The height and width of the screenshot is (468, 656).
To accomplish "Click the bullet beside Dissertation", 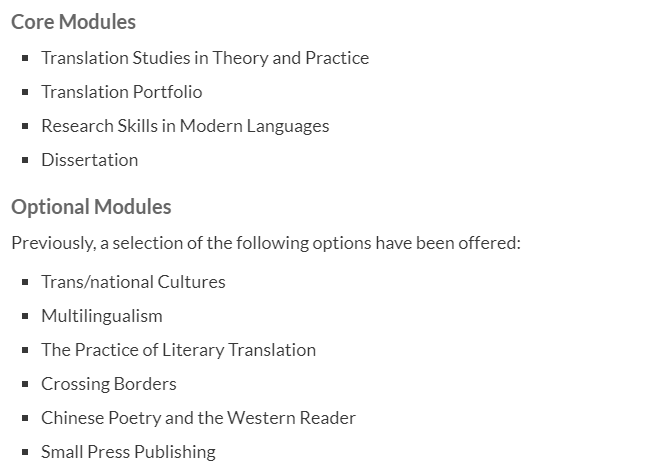I will pos(25,160).
